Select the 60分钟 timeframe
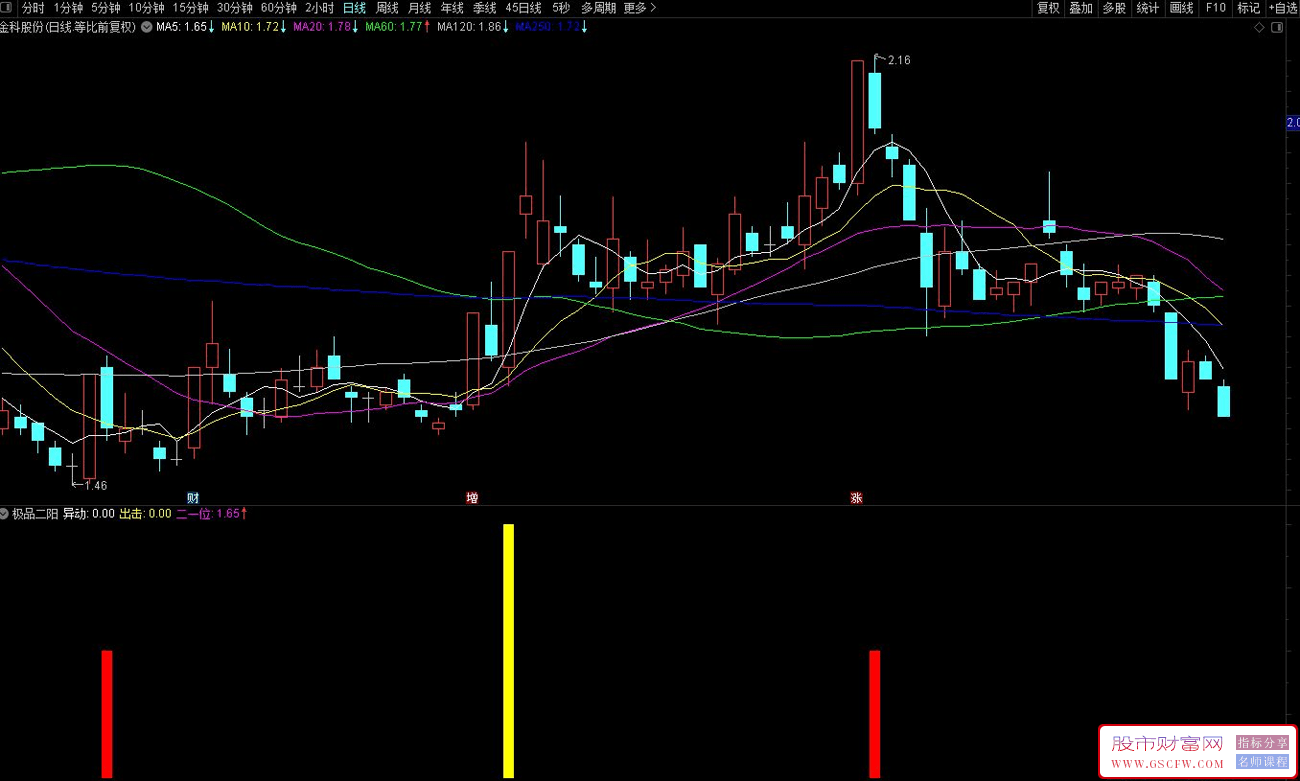The image size is (1300, 781). click(x=278, y=8)
